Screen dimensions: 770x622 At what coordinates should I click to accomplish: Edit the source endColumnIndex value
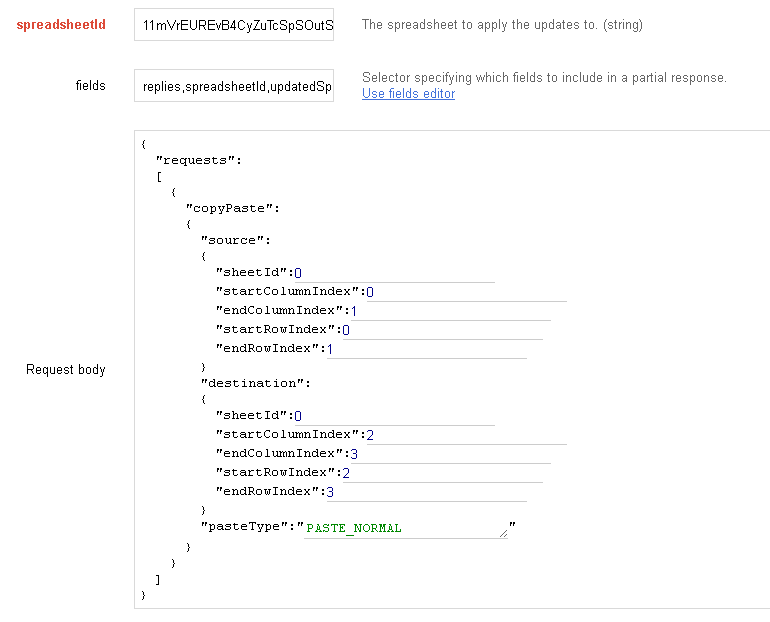click(450, 311)
